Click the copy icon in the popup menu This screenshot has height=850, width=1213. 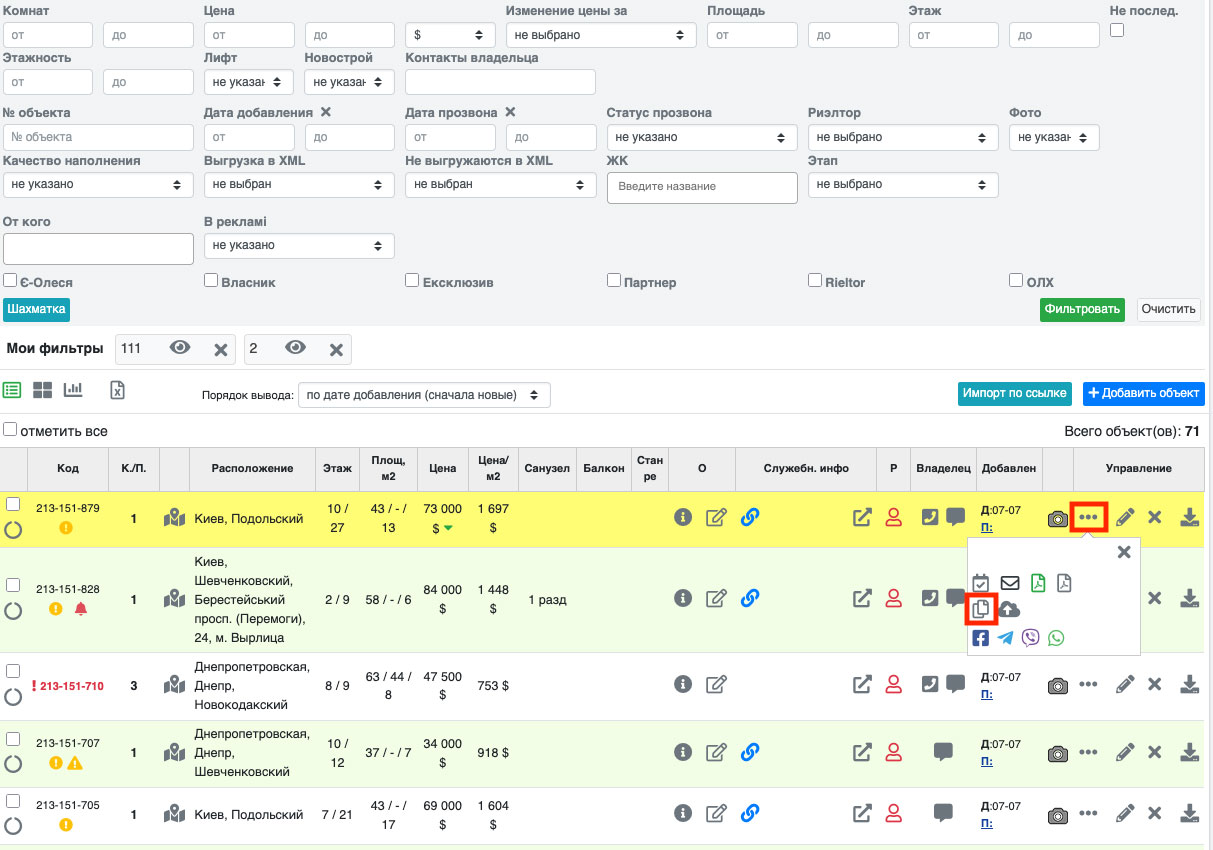point(981,609)
